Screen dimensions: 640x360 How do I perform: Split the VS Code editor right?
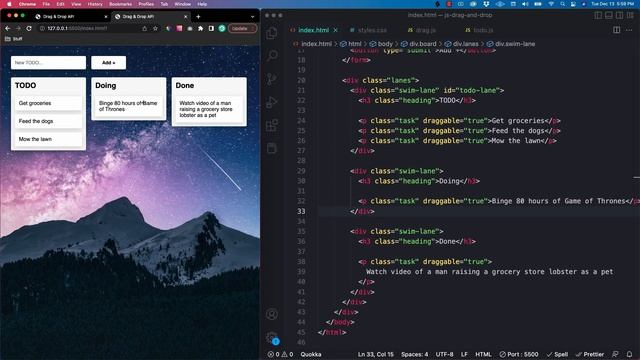[617, 30]
